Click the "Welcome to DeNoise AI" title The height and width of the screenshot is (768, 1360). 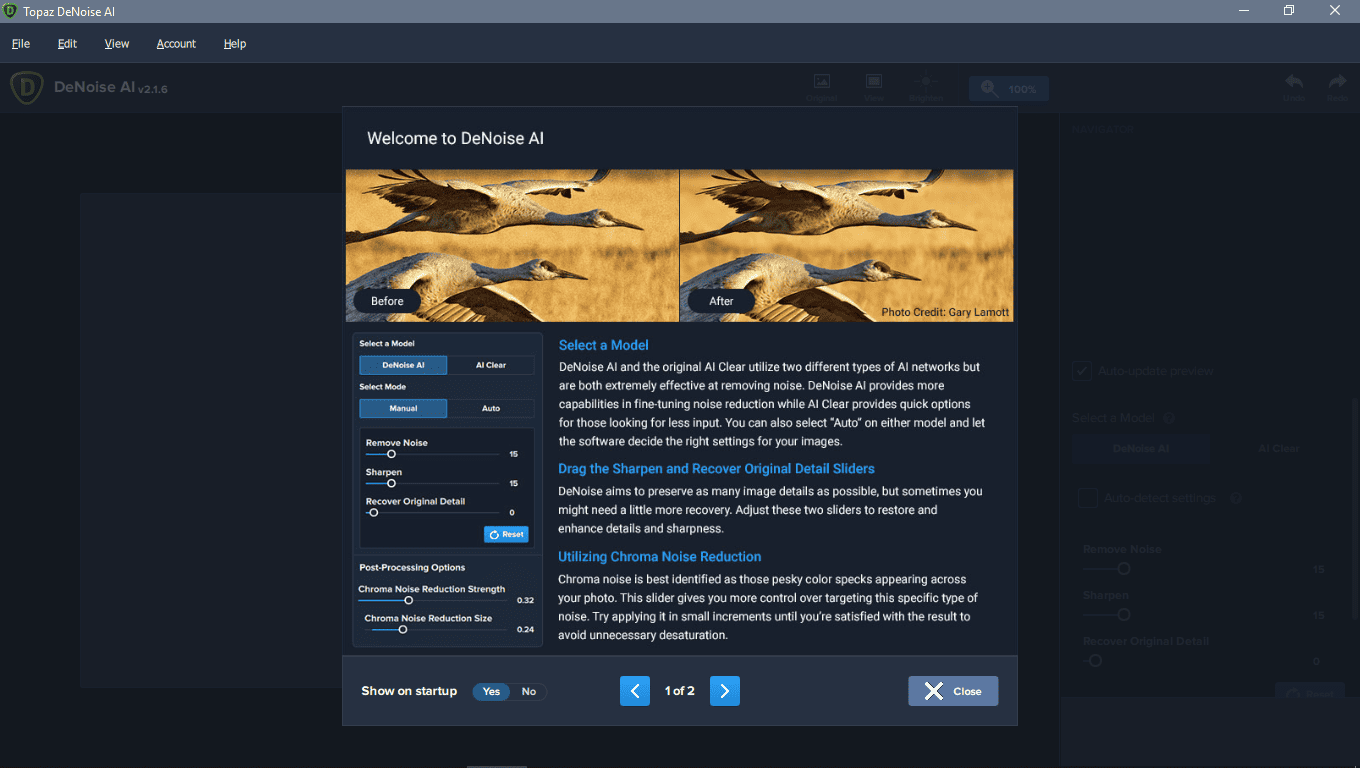(x=456, y=138)
